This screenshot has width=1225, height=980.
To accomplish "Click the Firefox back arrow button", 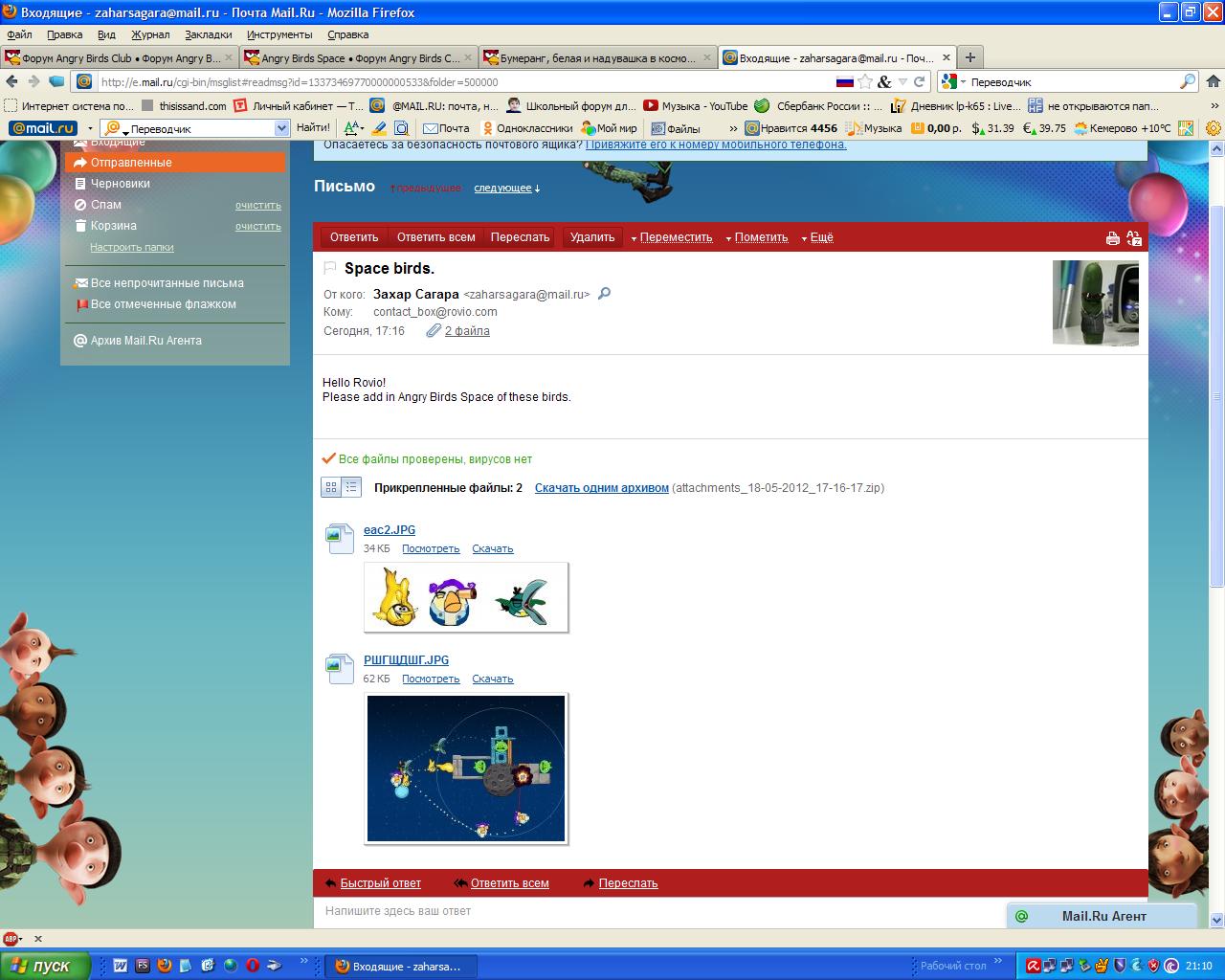I will (12, 82).
